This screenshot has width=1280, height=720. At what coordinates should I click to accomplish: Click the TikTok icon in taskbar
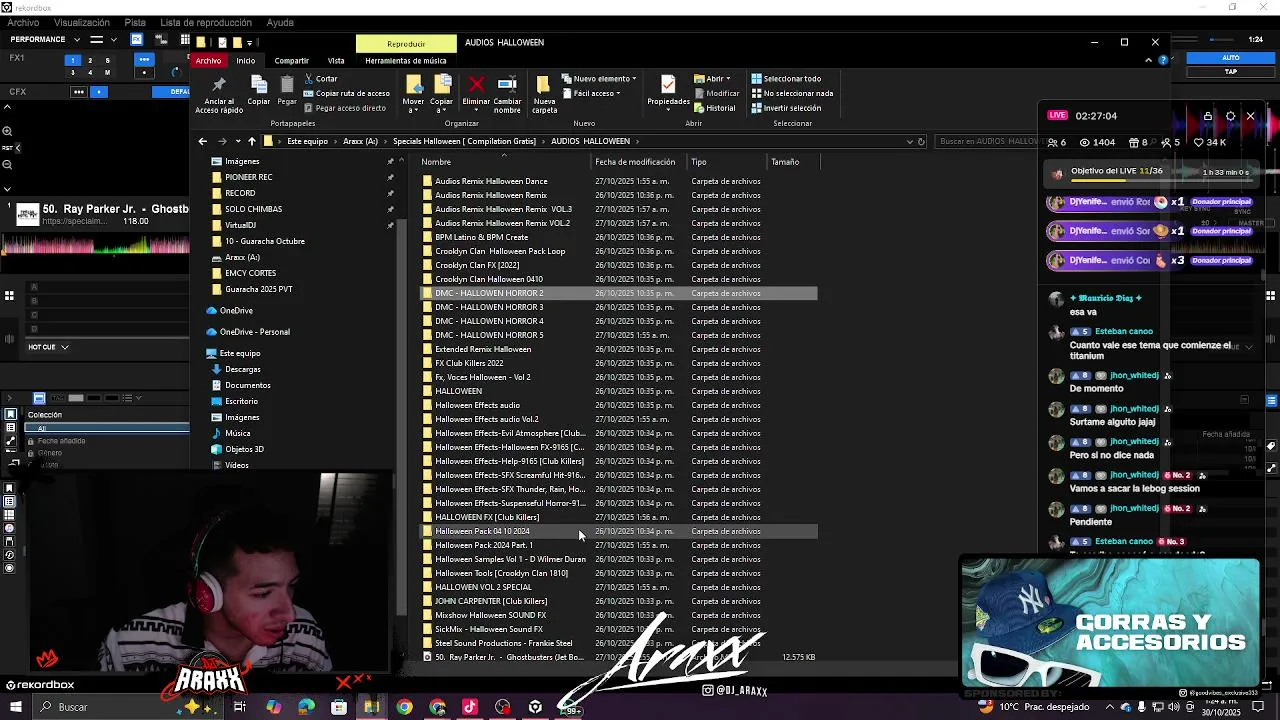470,707
